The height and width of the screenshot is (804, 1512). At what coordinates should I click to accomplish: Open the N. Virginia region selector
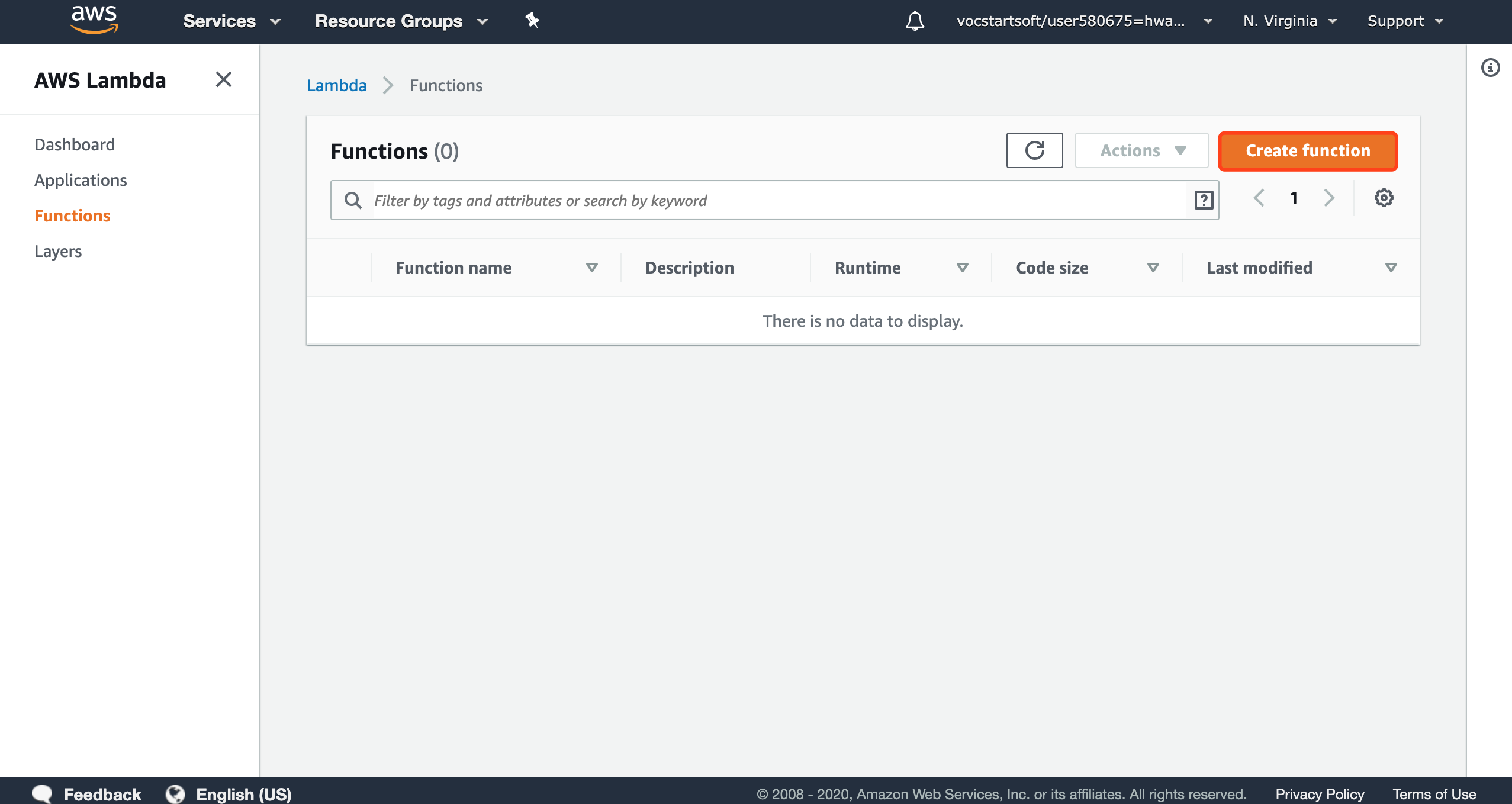[x=1289, y=21]
